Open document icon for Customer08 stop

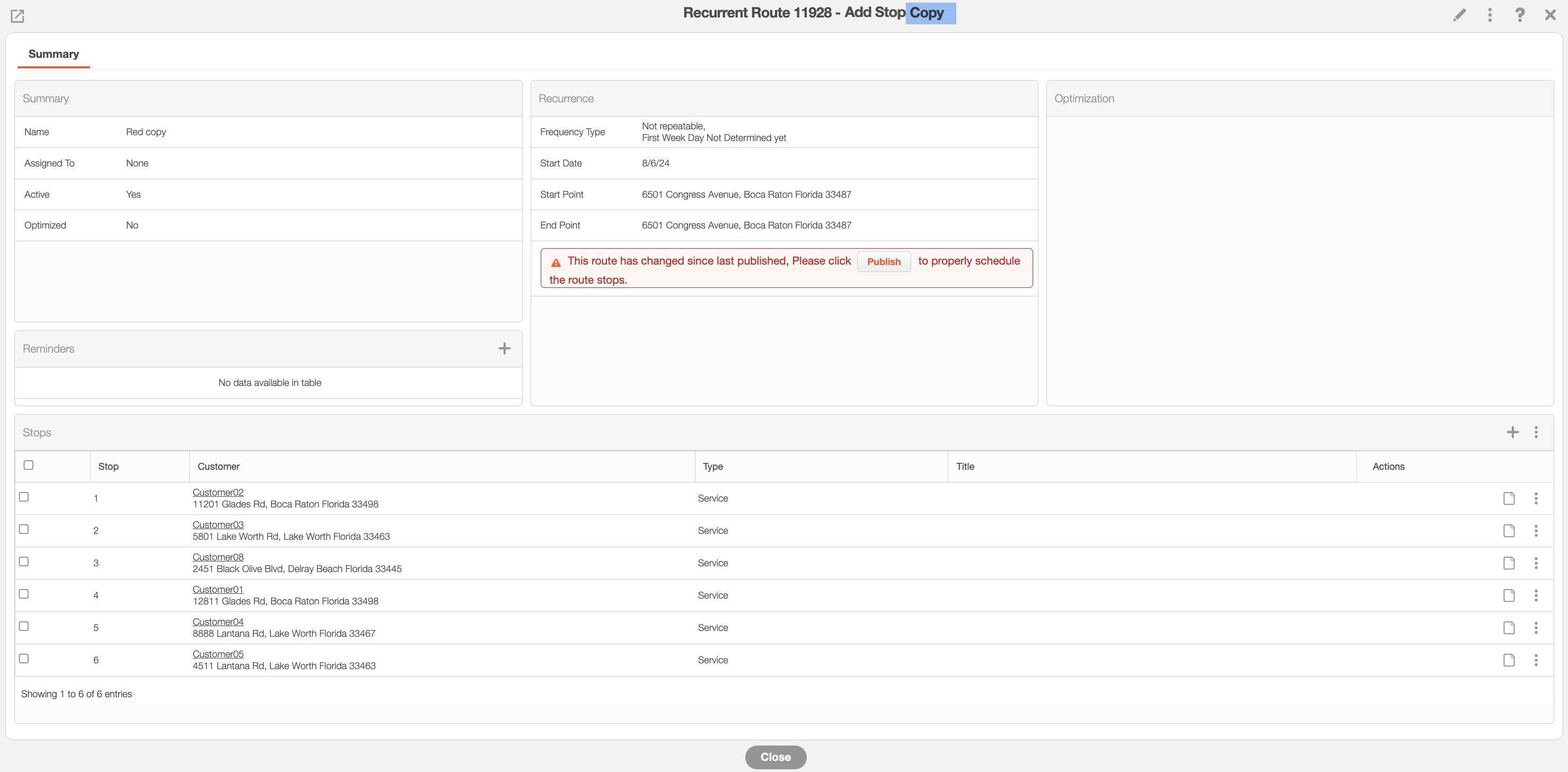coord(1508,563)
